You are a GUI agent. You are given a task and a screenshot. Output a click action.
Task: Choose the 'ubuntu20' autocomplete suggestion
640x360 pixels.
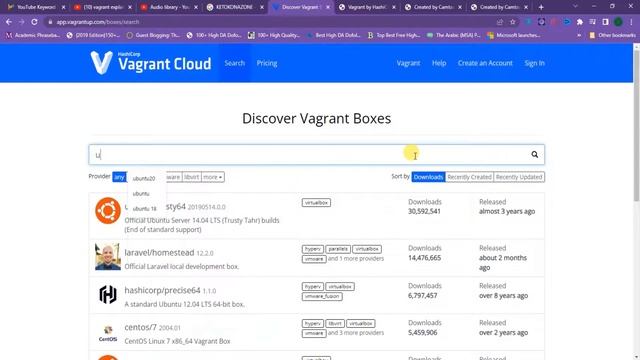tap(144, 178)
